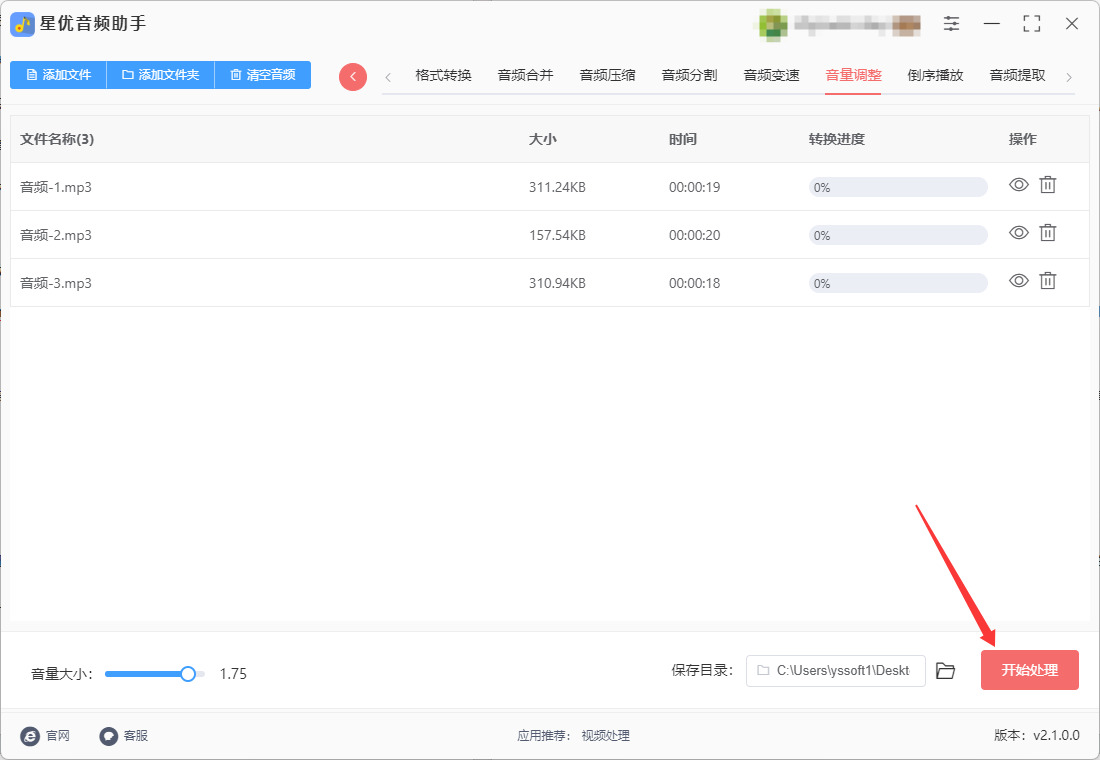Select the file name 音频-3.mp3
Screen dimensions: 1100x760
(x=56, y=283)
